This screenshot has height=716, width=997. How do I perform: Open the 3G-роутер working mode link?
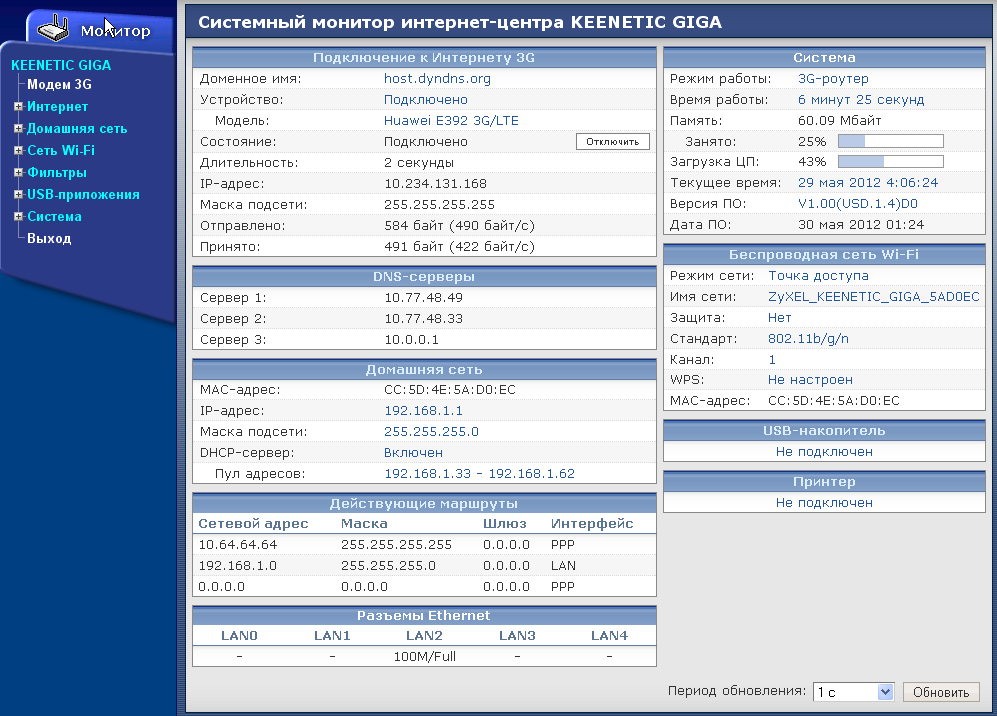coord(833,79)
